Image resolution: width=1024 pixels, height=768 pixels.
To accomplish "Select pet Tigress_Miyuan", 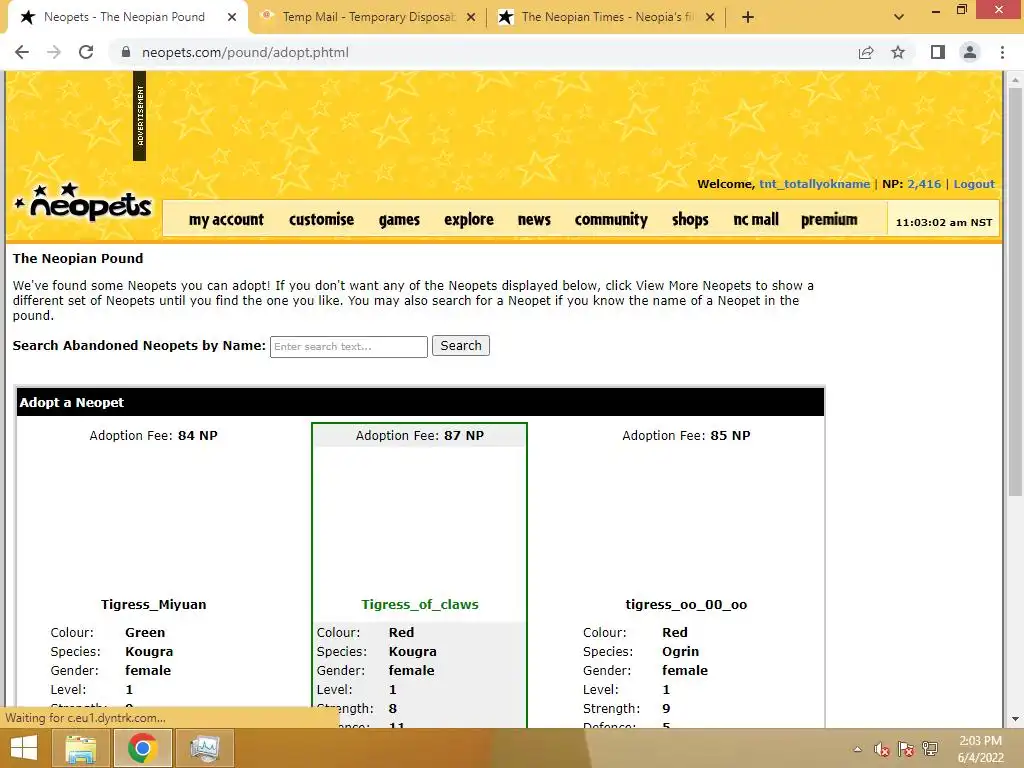I will (x=153, y=605).
